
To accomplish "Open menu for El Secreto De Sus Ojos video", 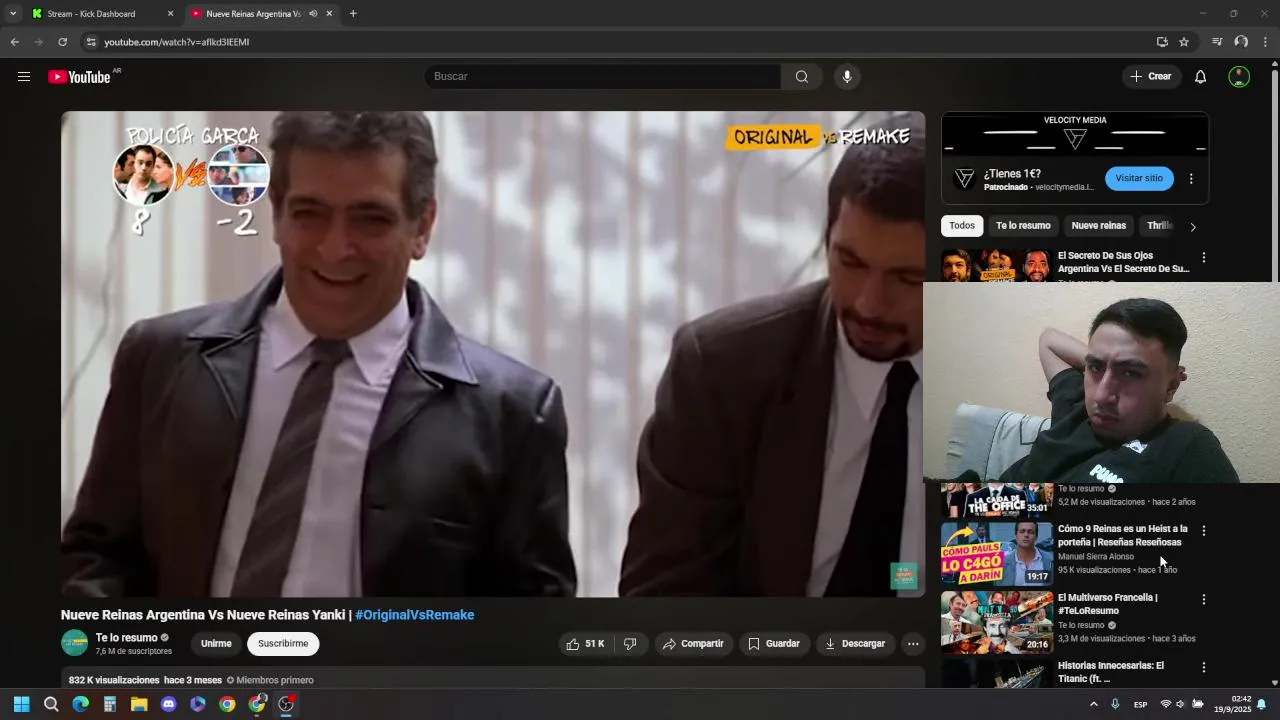I will [1204, 258].
